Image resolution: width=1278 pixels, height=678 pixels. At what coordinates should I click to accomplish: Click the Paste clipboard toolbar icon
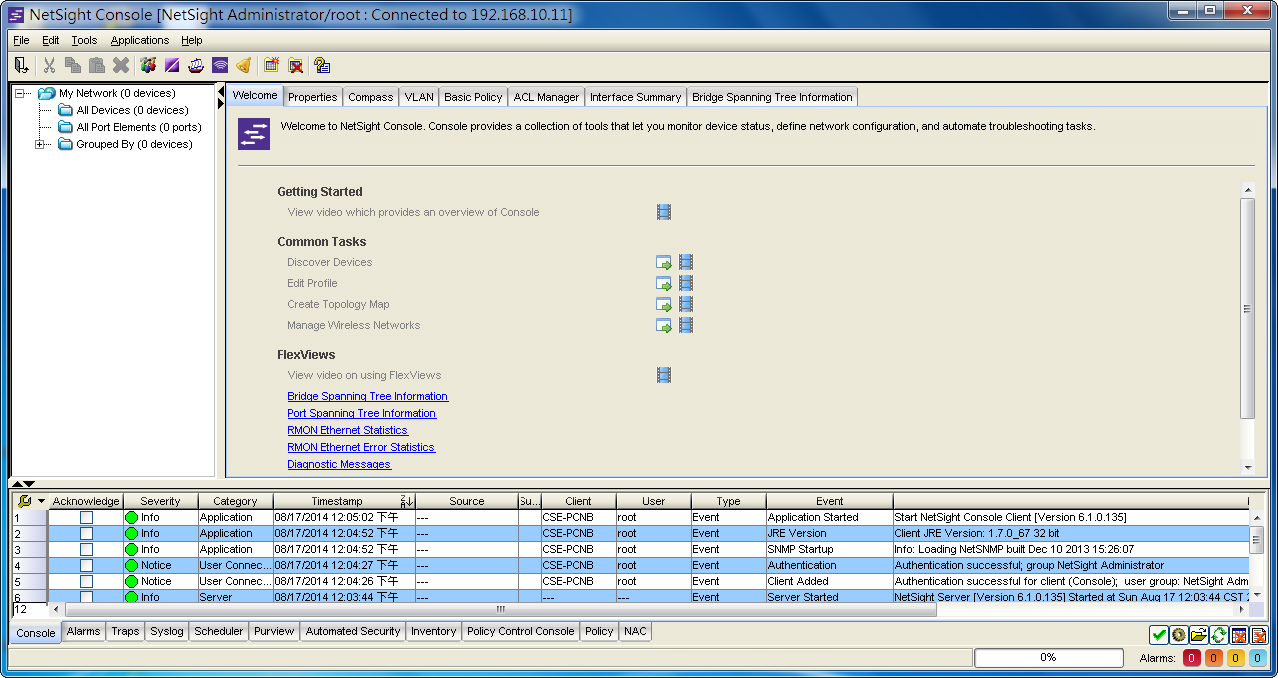(x=97, y=65)
